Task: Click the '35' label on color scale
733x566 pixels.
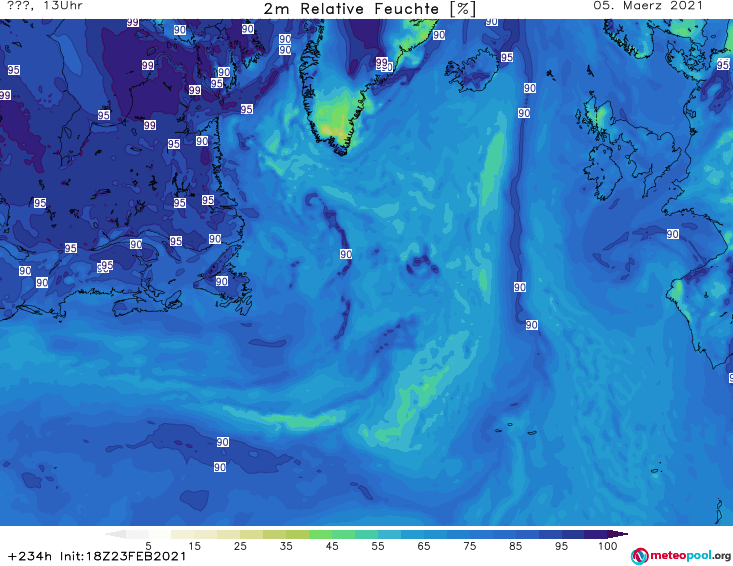Action: point(286,546)
